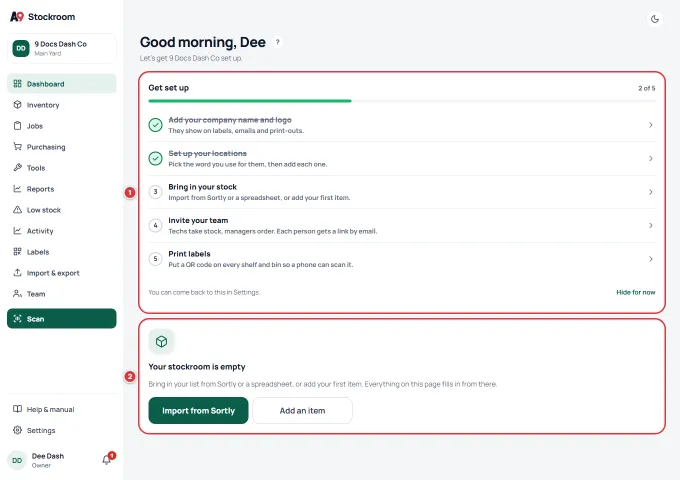This screenshot has width=680, height=480.
Task: Open the Team page
Action: pyautogui.click(x=62, y=294)
